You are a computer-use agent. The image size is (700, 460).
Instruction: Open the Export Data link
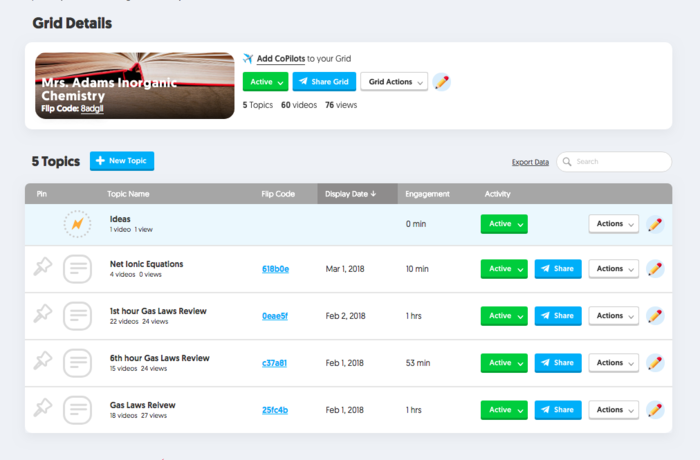tap(530, 162)
